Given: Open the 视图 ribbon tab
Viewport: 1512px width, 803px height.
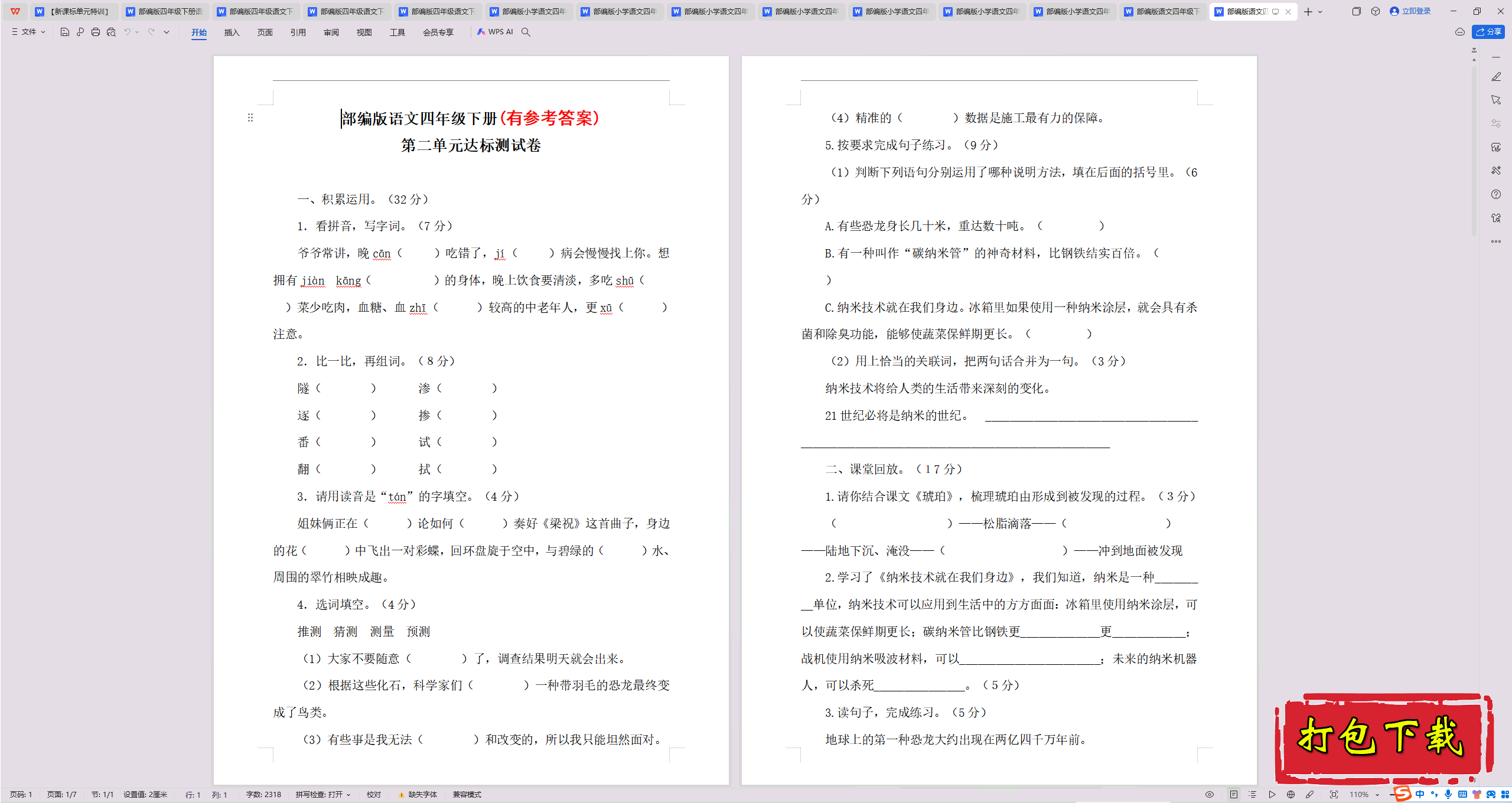Looking at the screenshot, I should [364, 32].
